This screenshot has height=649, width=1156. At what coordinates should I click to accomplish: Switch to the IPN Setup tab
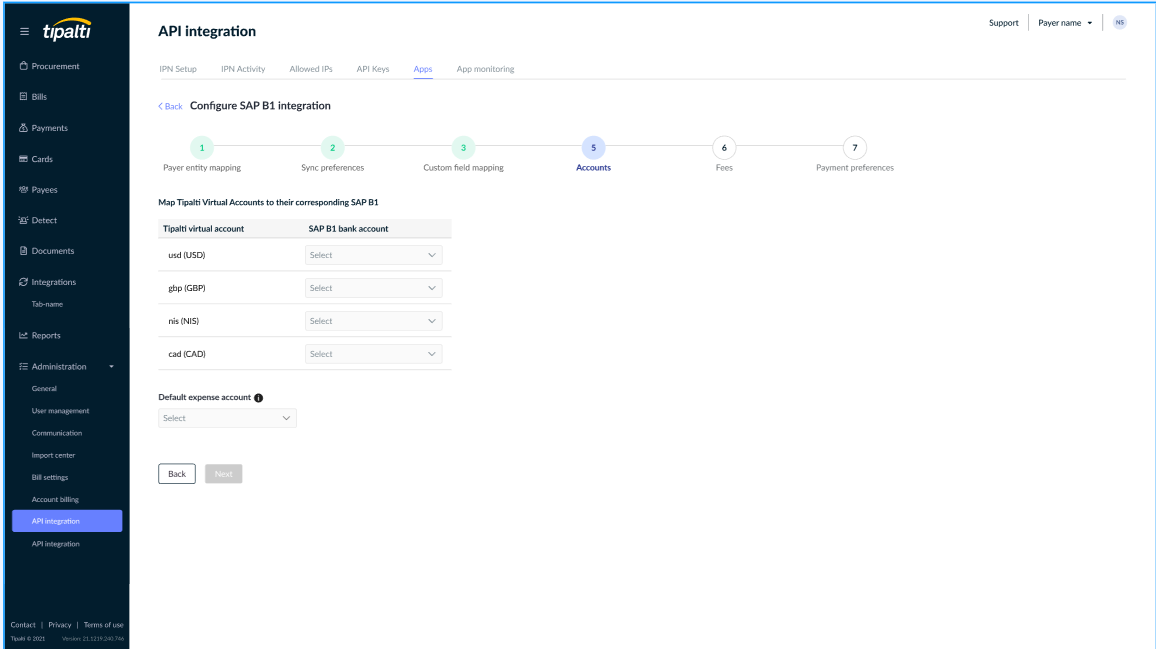[x=178, y=69]
